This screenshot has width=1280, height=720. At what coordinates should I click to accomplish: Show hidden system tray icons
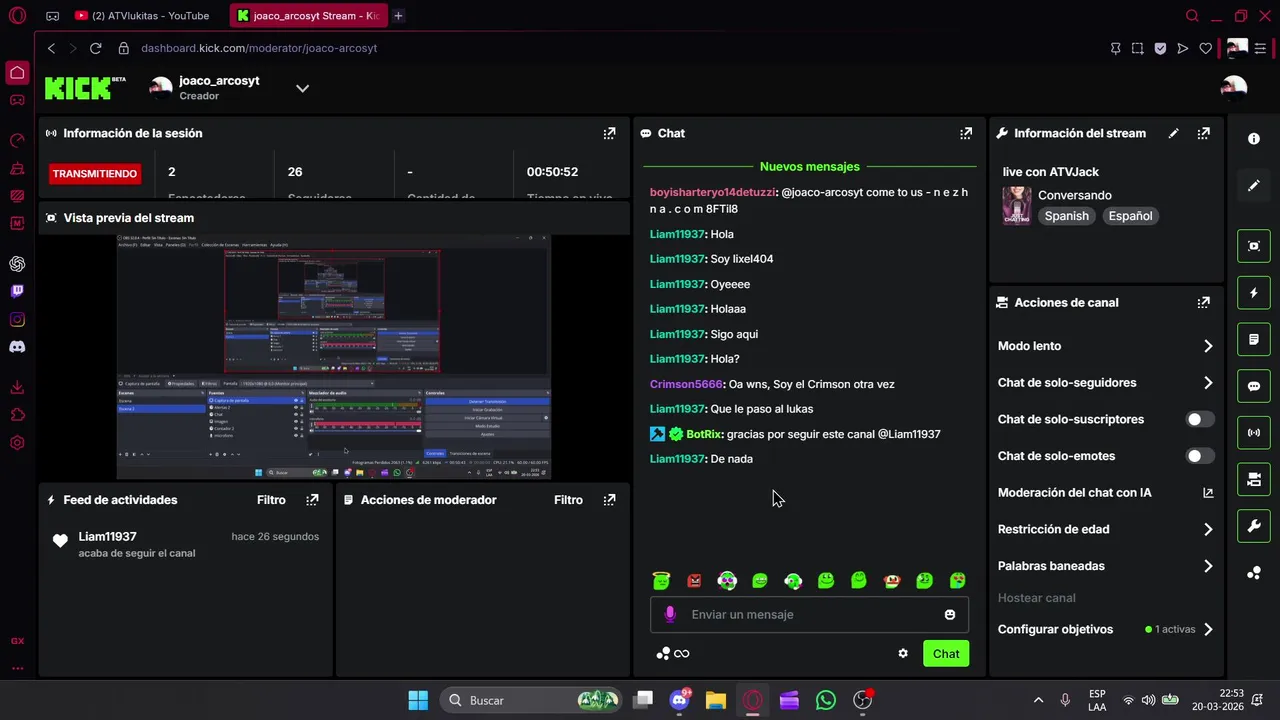[1038, 700]
